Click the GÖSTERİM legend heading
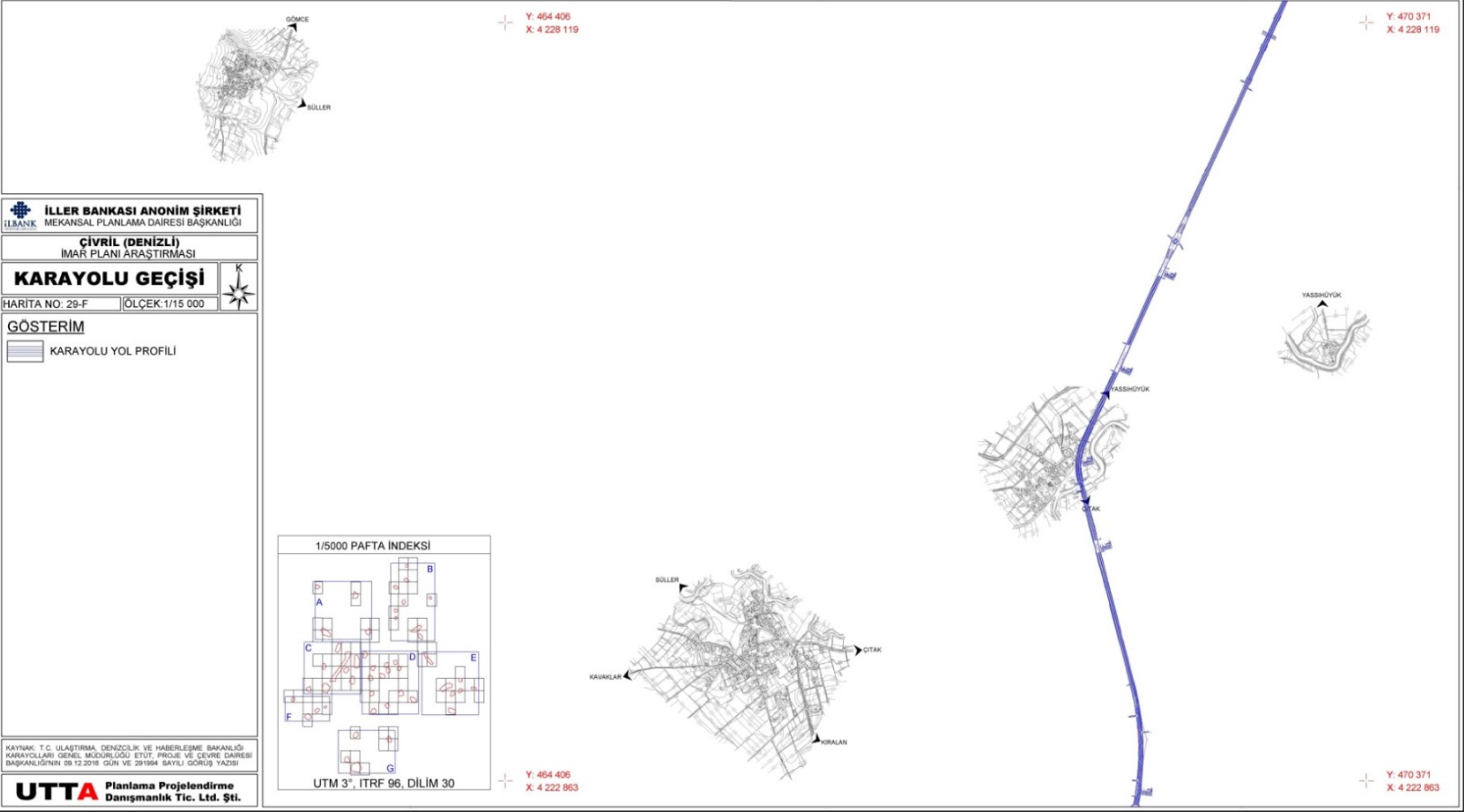The height and width of the screenshot is (812, 1464). [46, 327]
